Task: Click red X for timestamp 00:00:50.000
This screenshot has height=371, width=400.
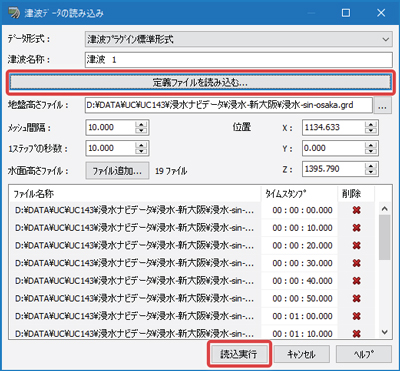Action: pos(356,298)
